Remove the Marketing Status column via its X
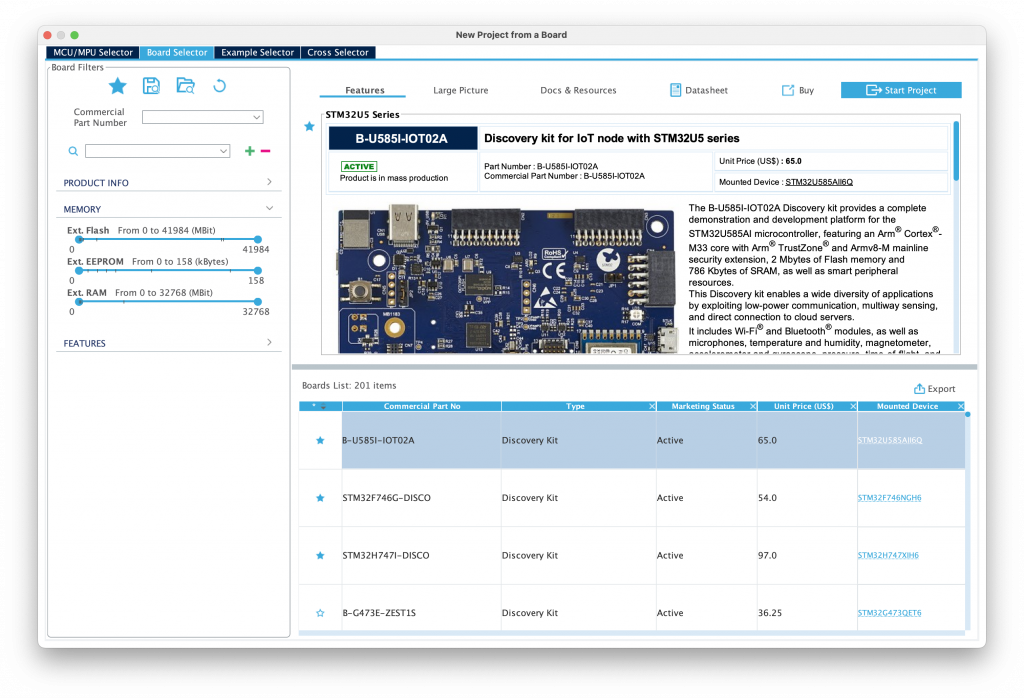Viewport: 1024px width, 698px height. click(x=753, y=406)
